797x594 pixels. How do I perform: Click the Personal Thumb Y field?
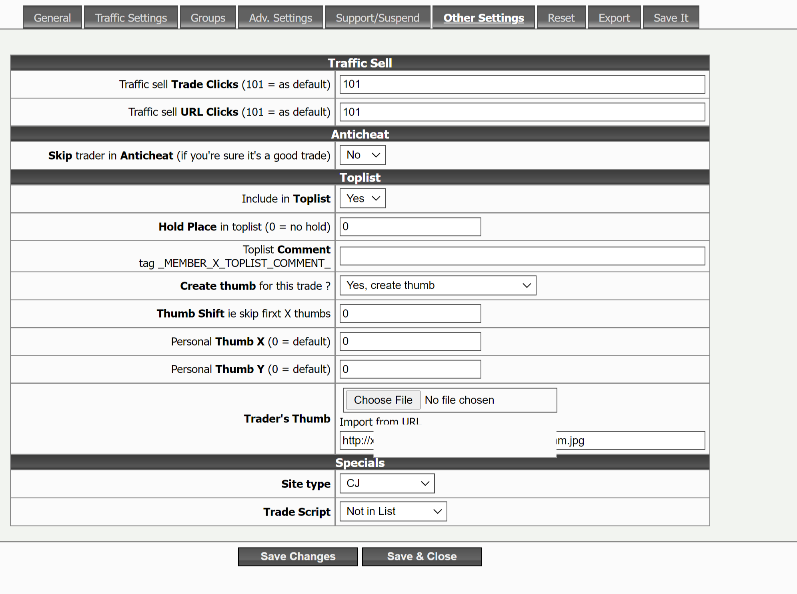(x=410, y=369)
